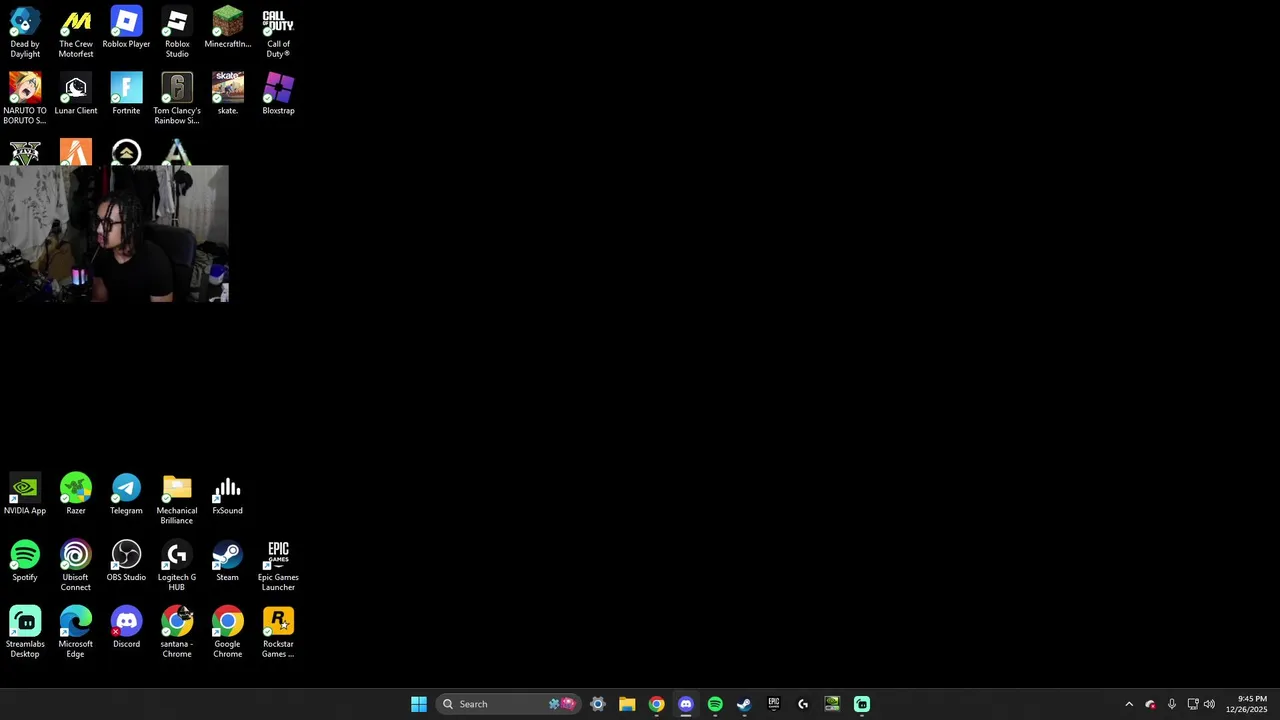
Task: Select the Google Chrome desktop shortcut
Action: tap(227, 632)
